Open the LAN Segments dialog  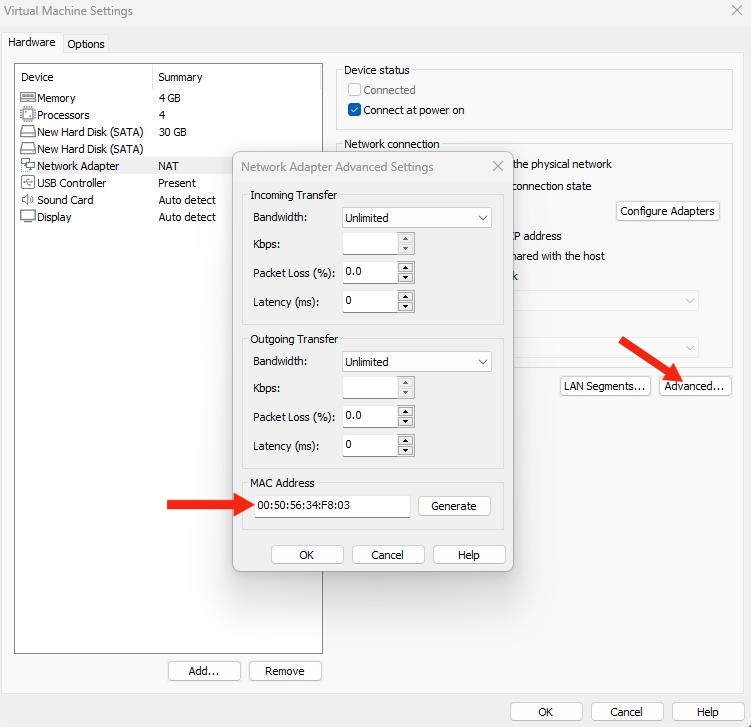click(x=605, y=386)
